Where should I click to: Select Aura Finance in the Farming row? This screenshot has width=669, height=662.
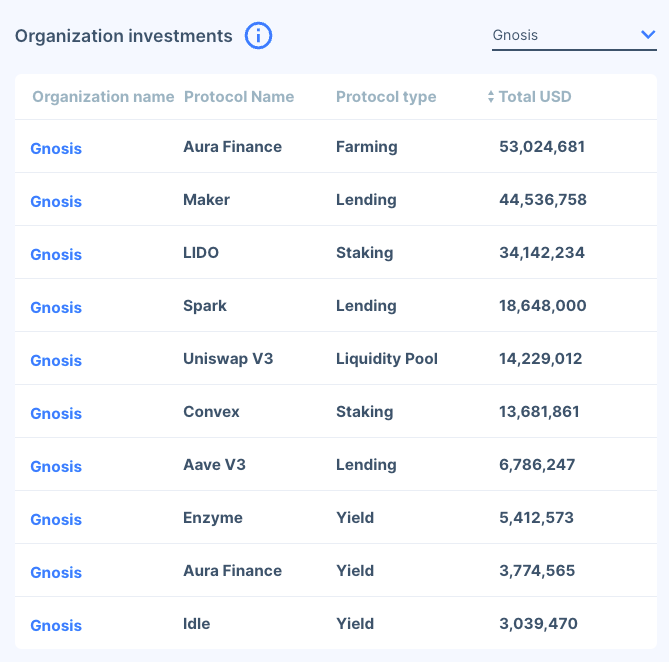pyautogui.click(x=233, y=147)
